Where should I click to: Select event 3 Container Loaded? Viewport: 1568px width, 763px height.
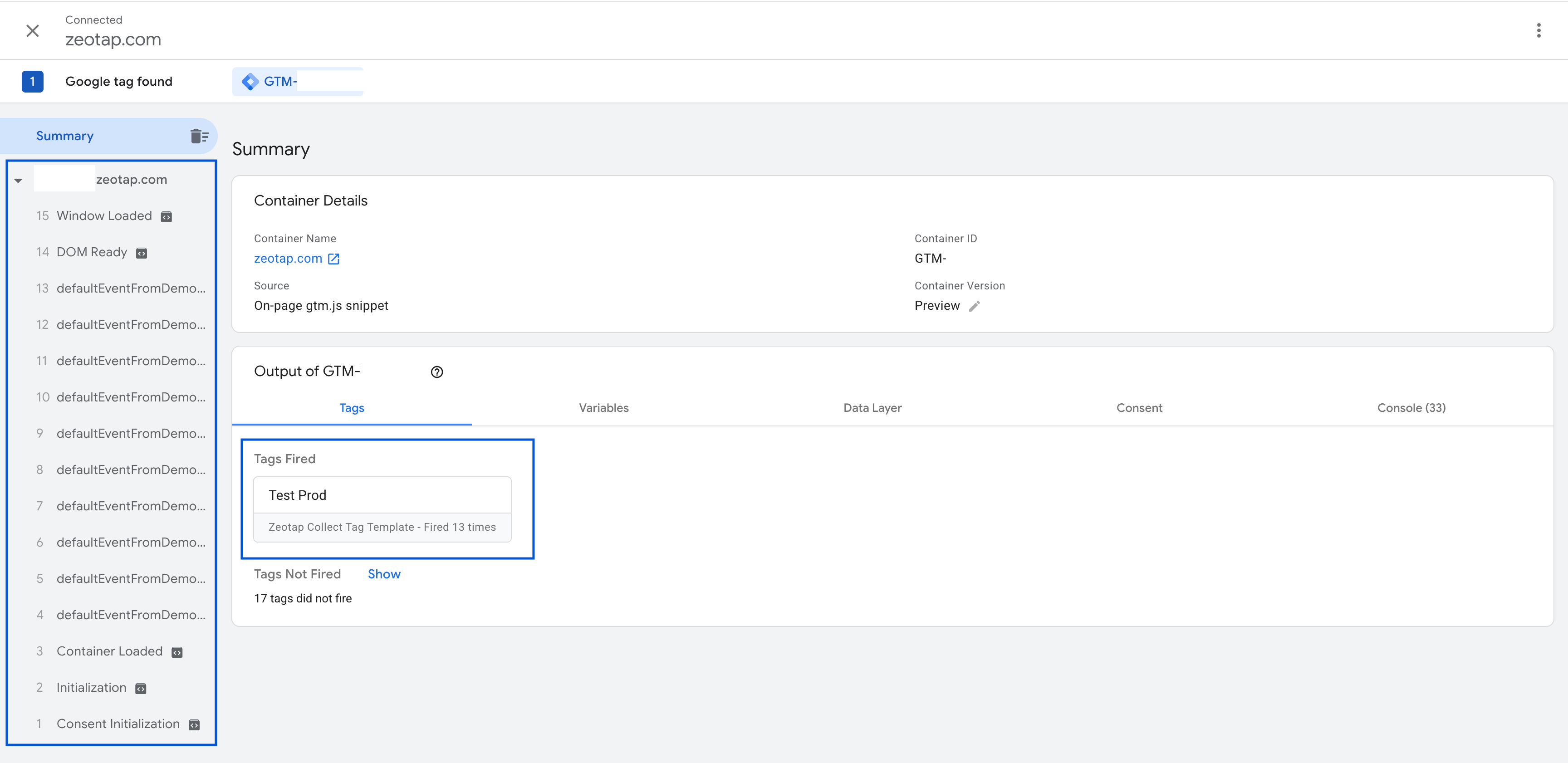pyautogui.click(x=109, y=651)
